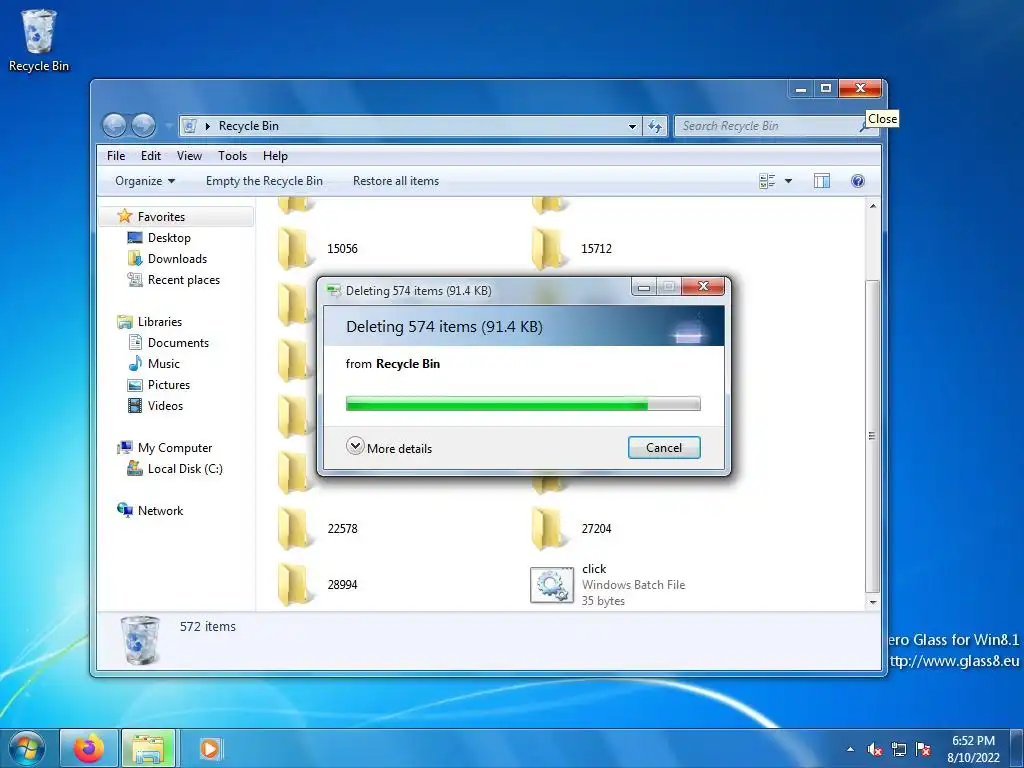The image size is (1024, 768).
Task: Open the Documents library
Action: pyautogui.click(x=178, y=342)
